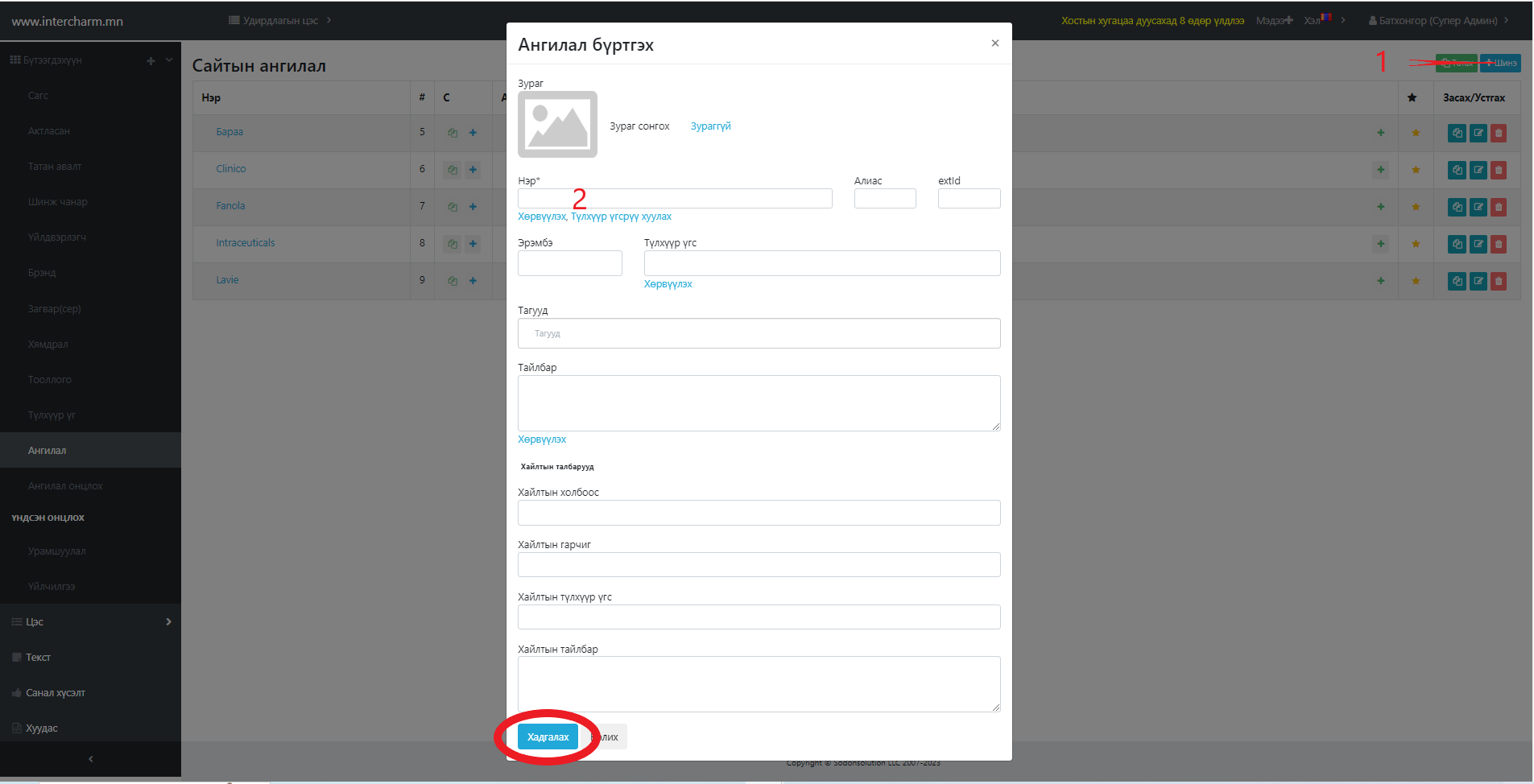This screenshot has width=1534, height=784.
Task: Edit the Clinico category row
Action: coord(1478,171)
